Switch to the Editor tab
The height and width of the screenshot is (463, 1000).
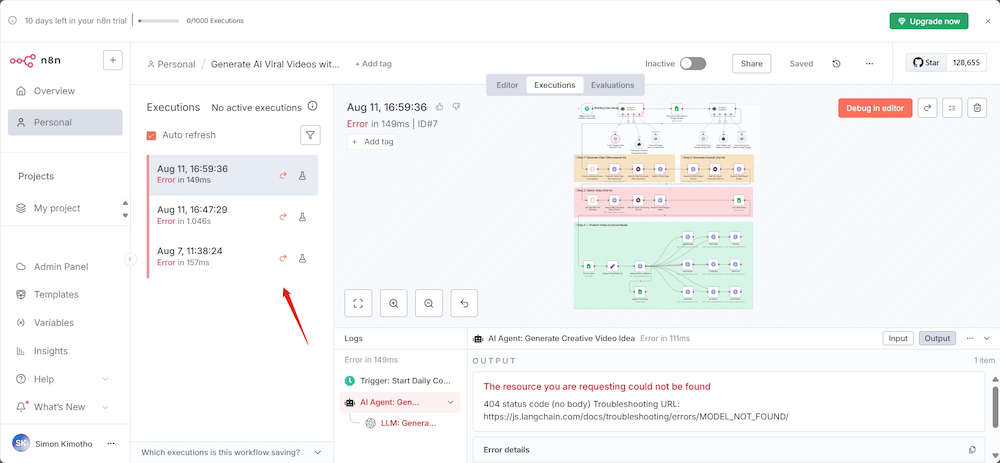[x=507, y=85]
